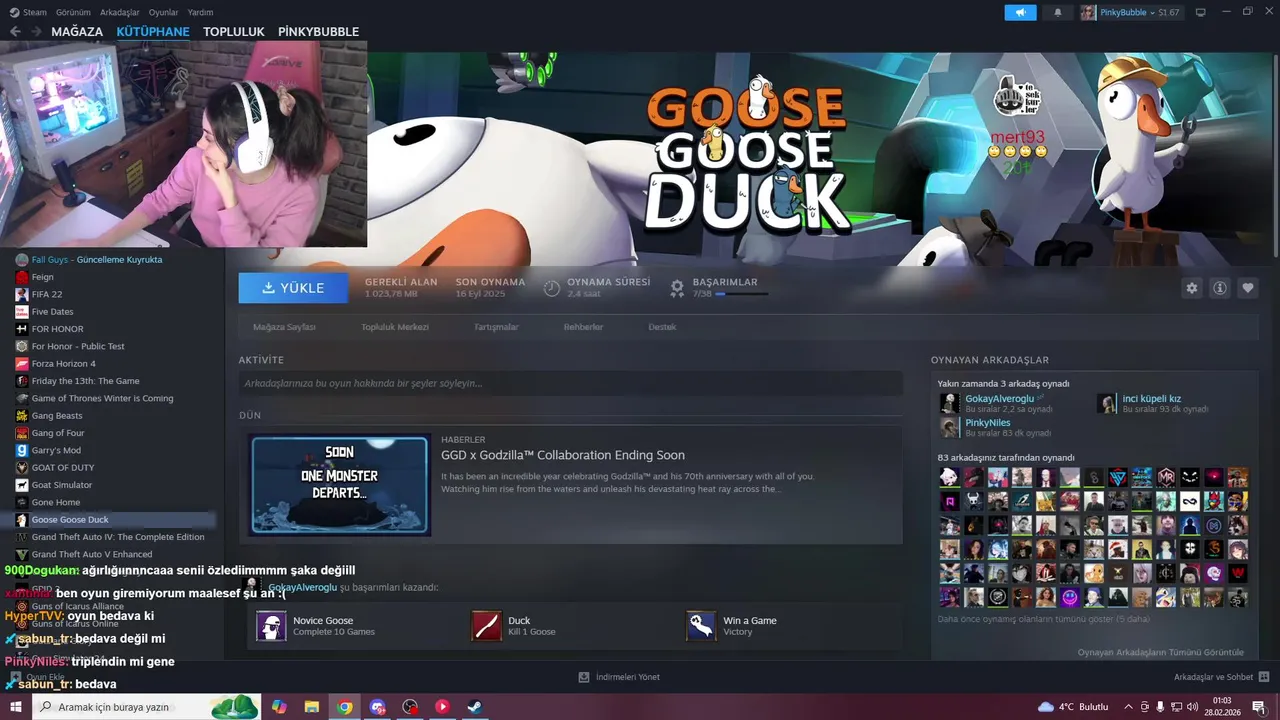Open Google Chrome from taskbar

click(x=345, y=707)
